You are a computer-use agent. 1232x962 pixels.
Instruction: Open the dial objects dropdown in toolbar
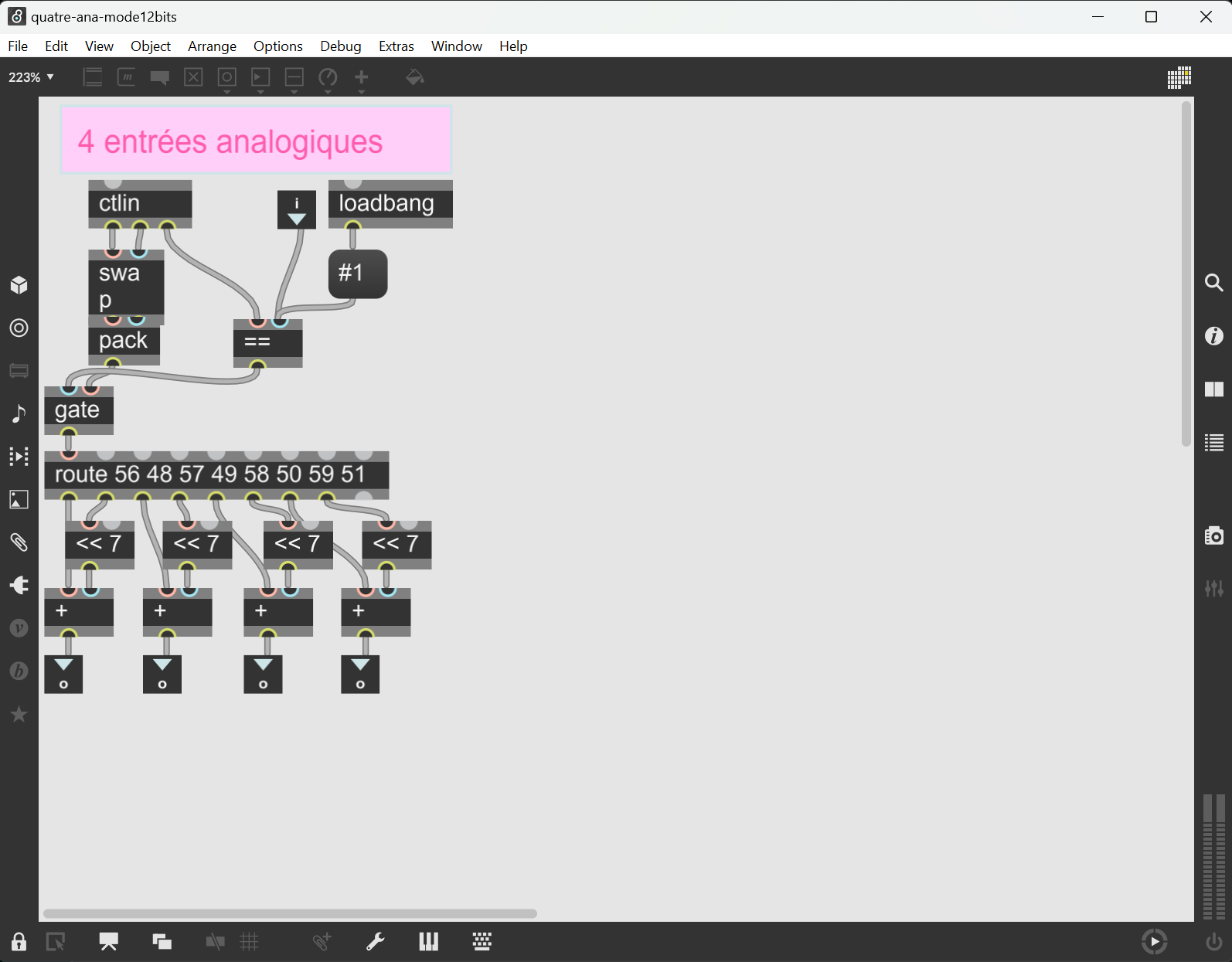pos(328,80)
